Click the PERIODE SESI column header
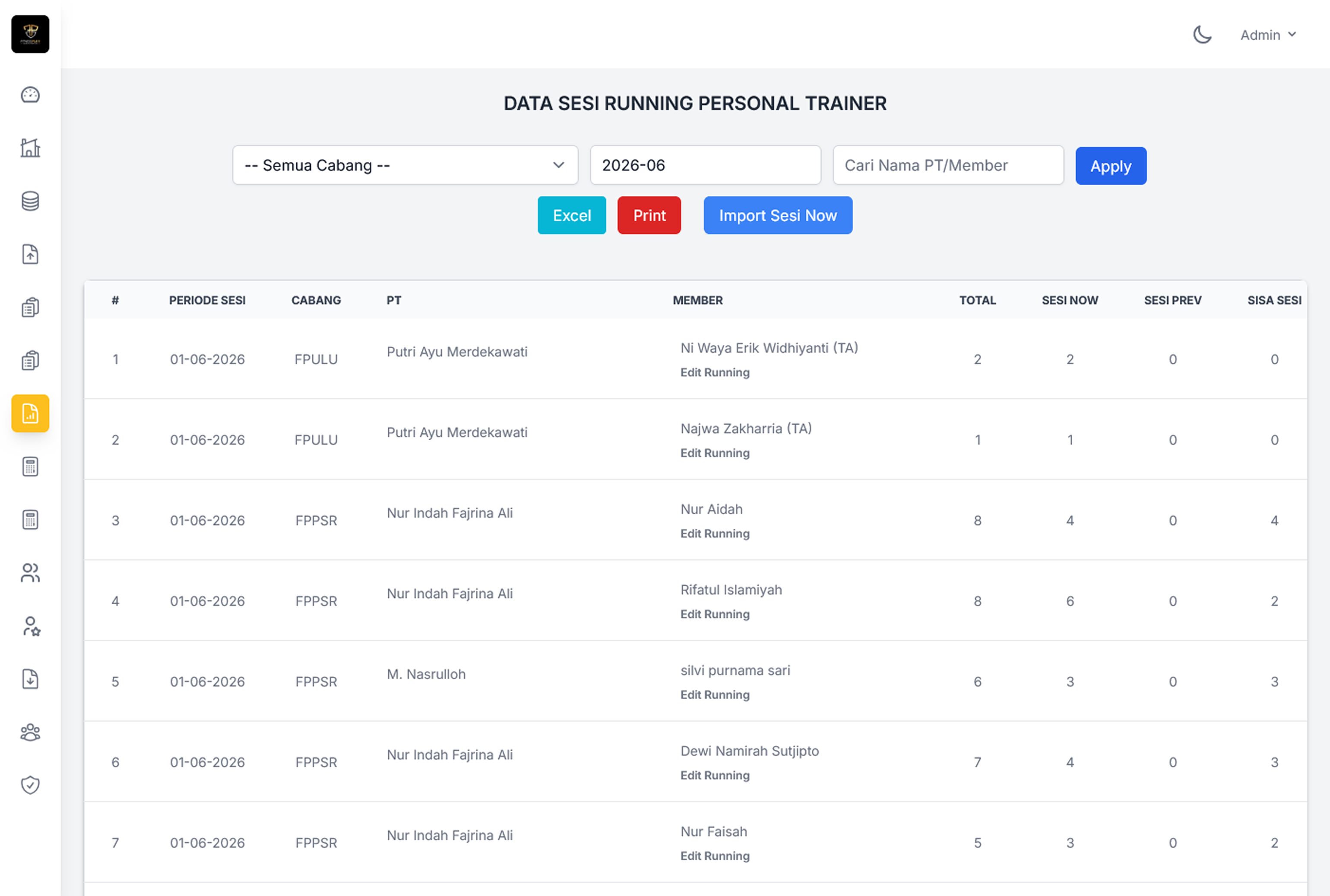This screenshot has width=1330, height=896. pos(207,300)
